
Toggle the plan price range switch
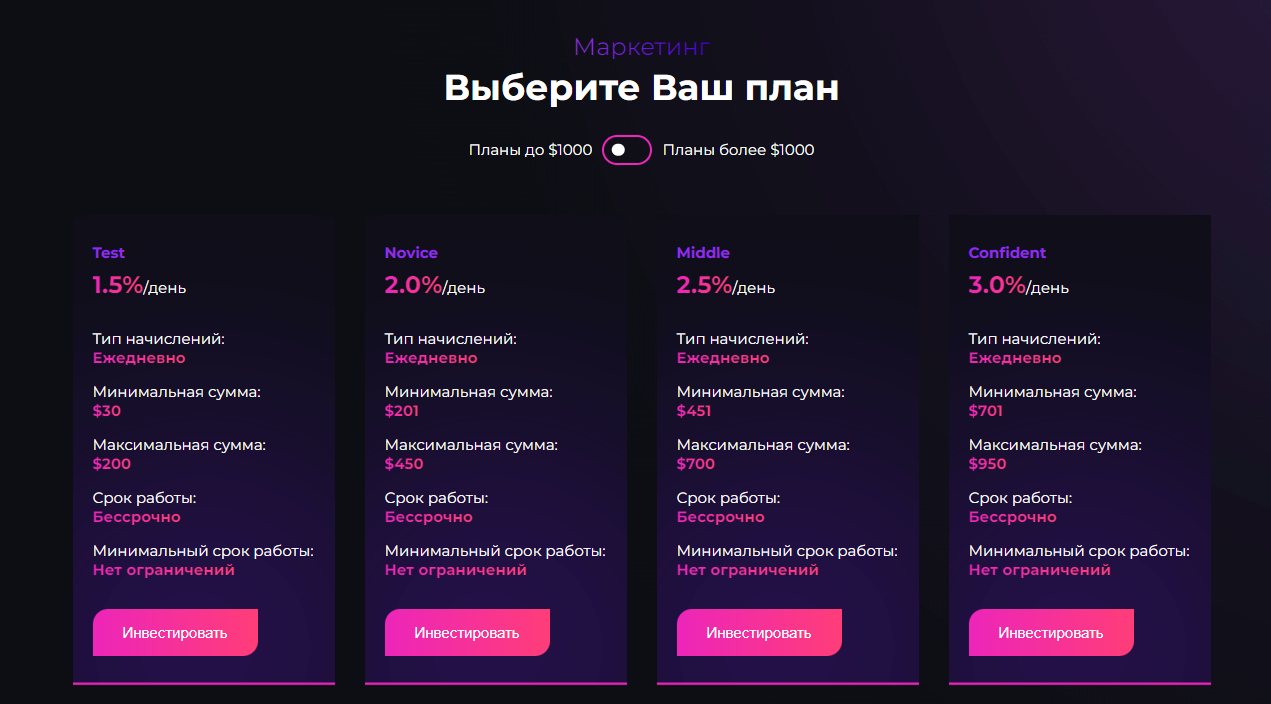tap(626, 150)
